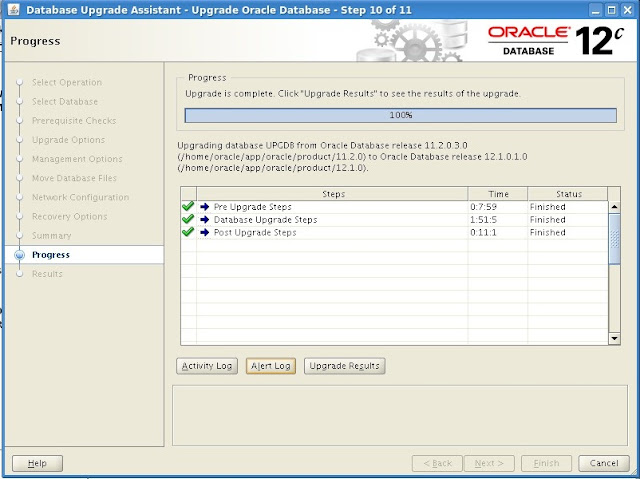Click the 'Upgrading database UPGDB' description text
Screen dimensions: 640x479
[x=352, y=157]
